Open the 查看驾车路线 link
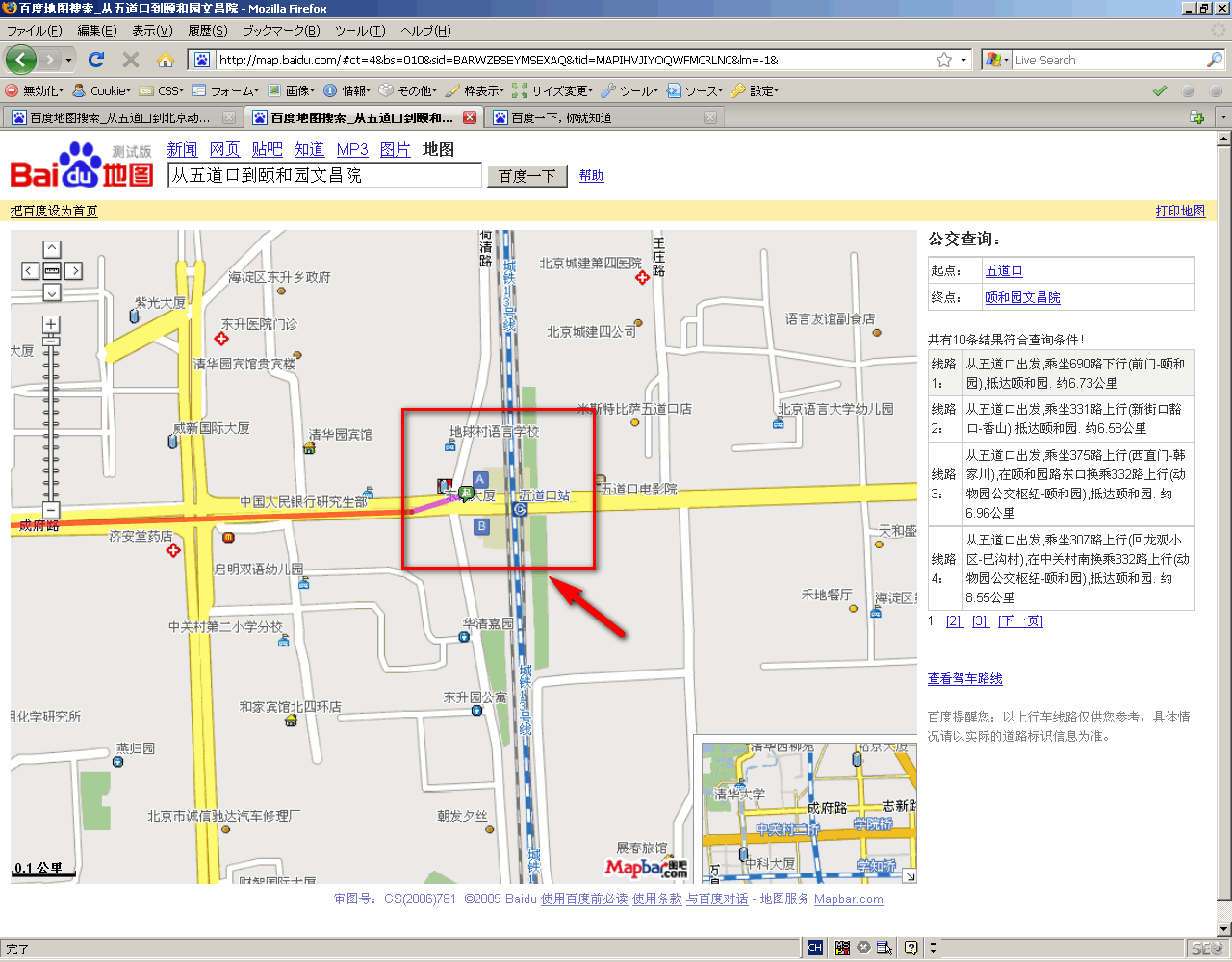Viewport: 1232px width, 962px height. (x=965, y=678)
